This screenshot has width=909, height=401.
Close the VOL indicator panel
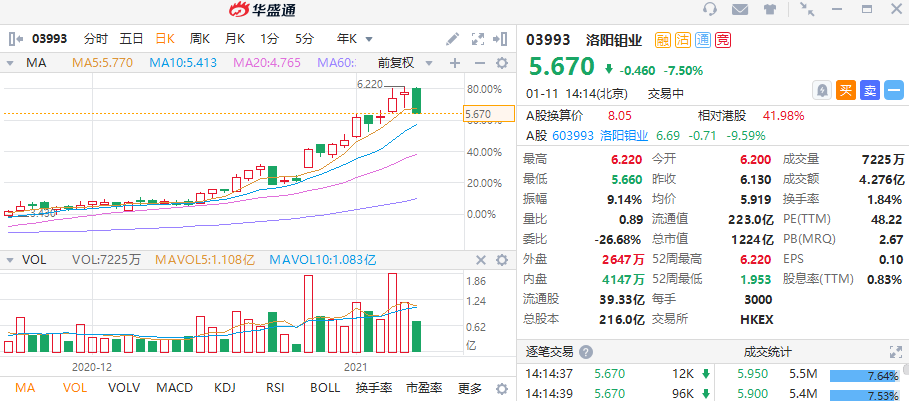481,260
